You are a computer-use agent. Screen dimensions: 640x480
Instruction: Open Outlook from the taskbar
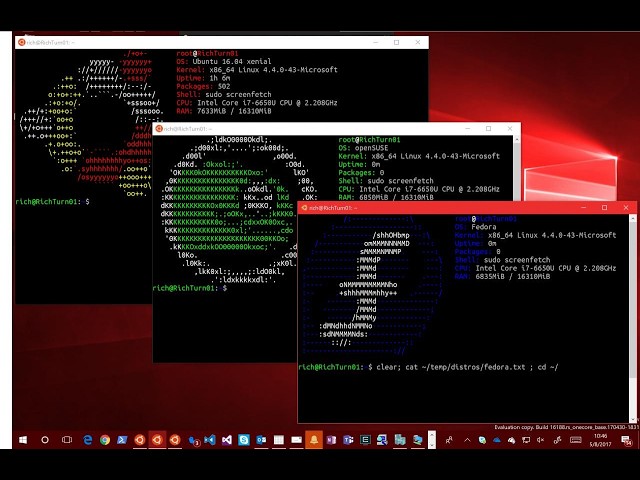[261, 440]
